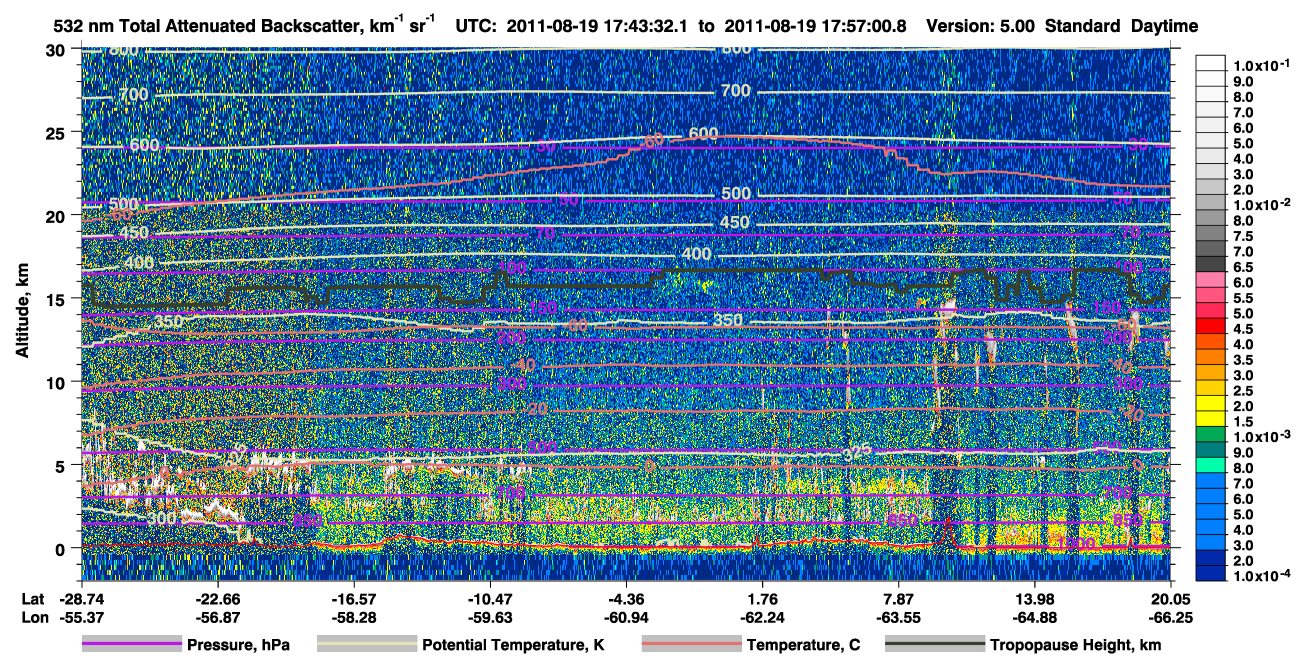Select the salmon Temperature legend line swatch
This screenshot has width=1300, height=667.
tap(691, 645)
